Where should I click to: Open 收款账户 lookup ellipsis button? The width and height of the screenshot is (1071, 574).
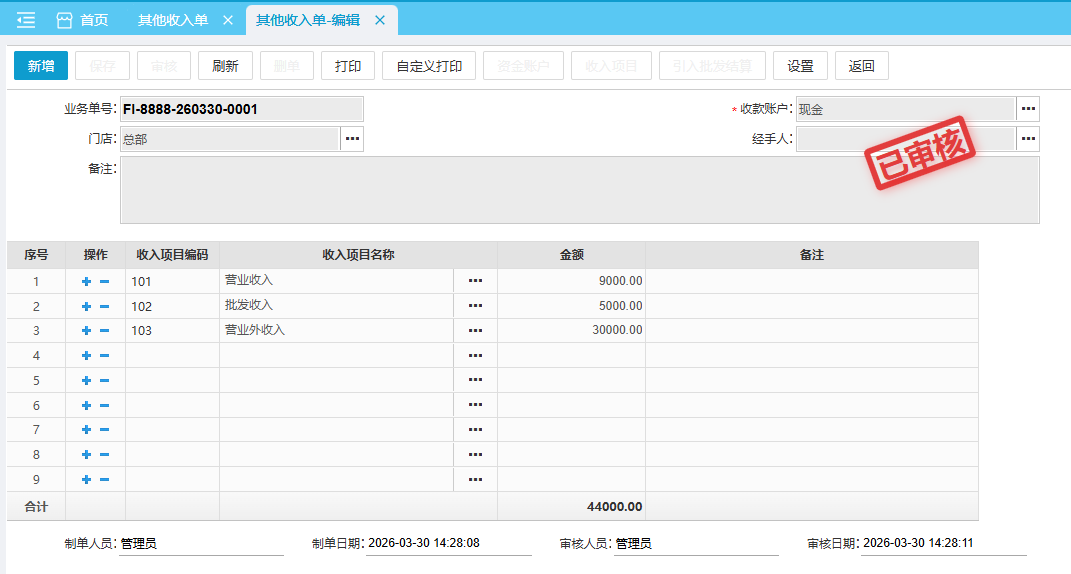click(x=1028, y=109)
